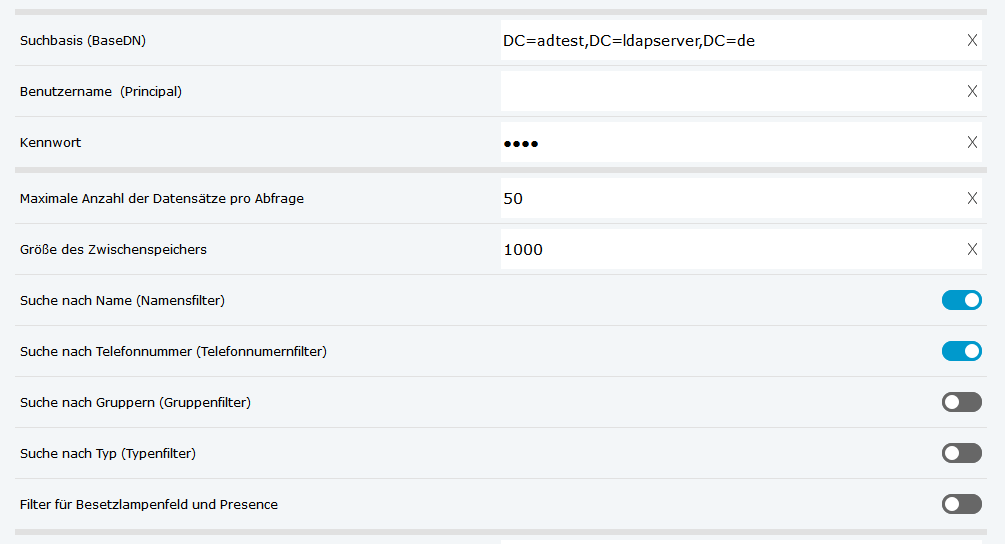The width and height of the screenshot is (1005, 544).
Task: Click the Suche nach Typ (Typenfilter) label
Action: [108, 453]
